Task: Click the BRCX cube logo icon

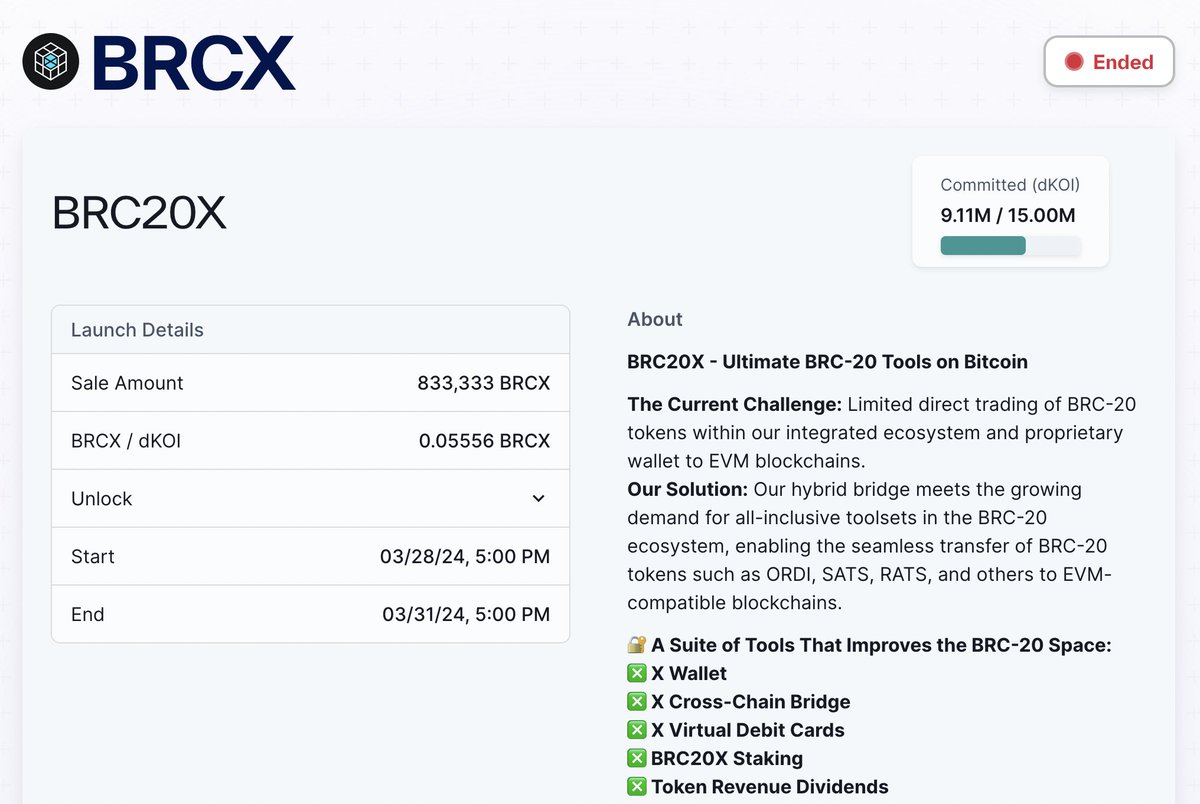Action: 50,62
